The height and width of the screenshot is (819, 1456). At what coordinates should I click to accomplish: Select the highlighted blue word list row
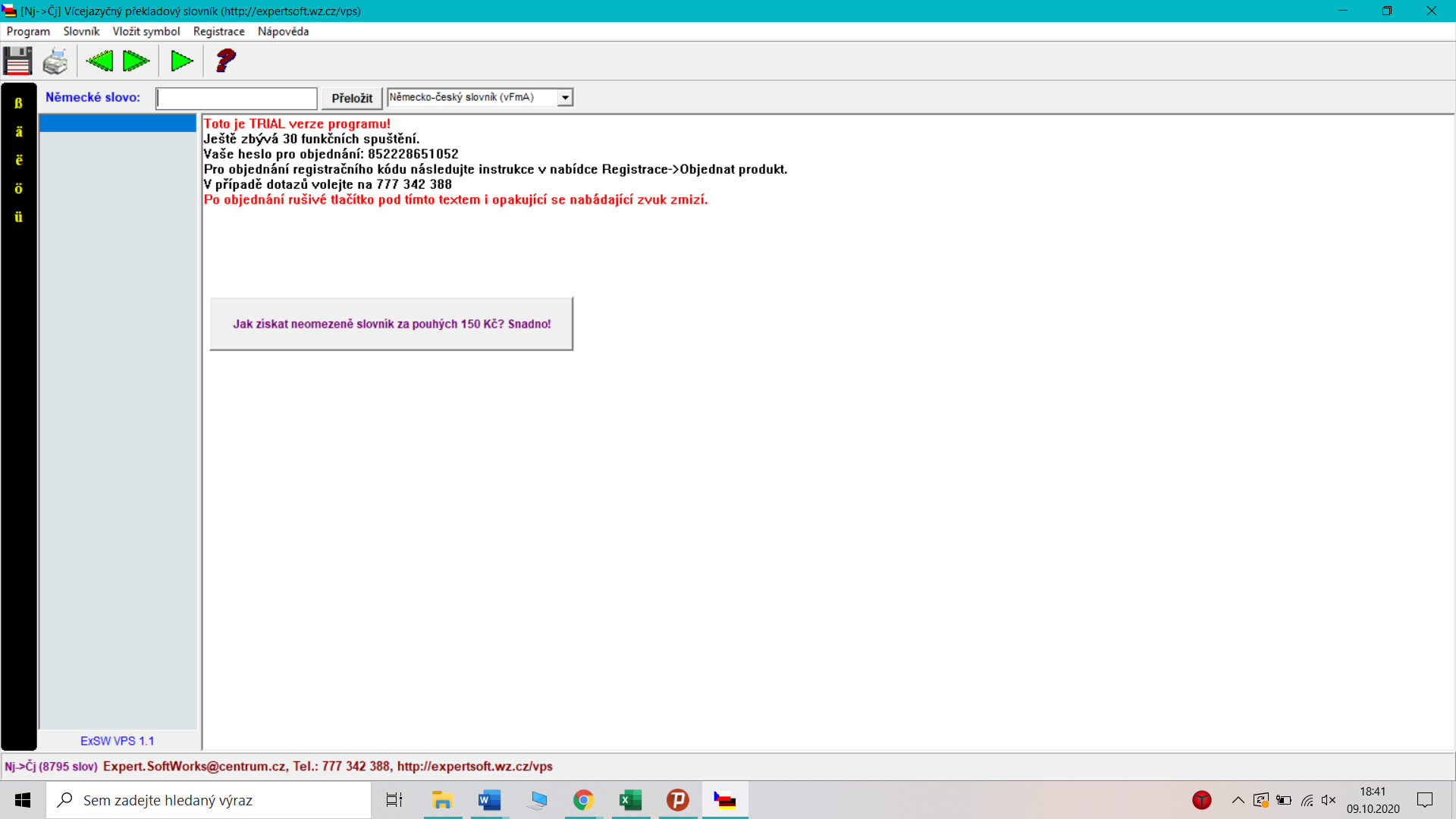(118, 124)
